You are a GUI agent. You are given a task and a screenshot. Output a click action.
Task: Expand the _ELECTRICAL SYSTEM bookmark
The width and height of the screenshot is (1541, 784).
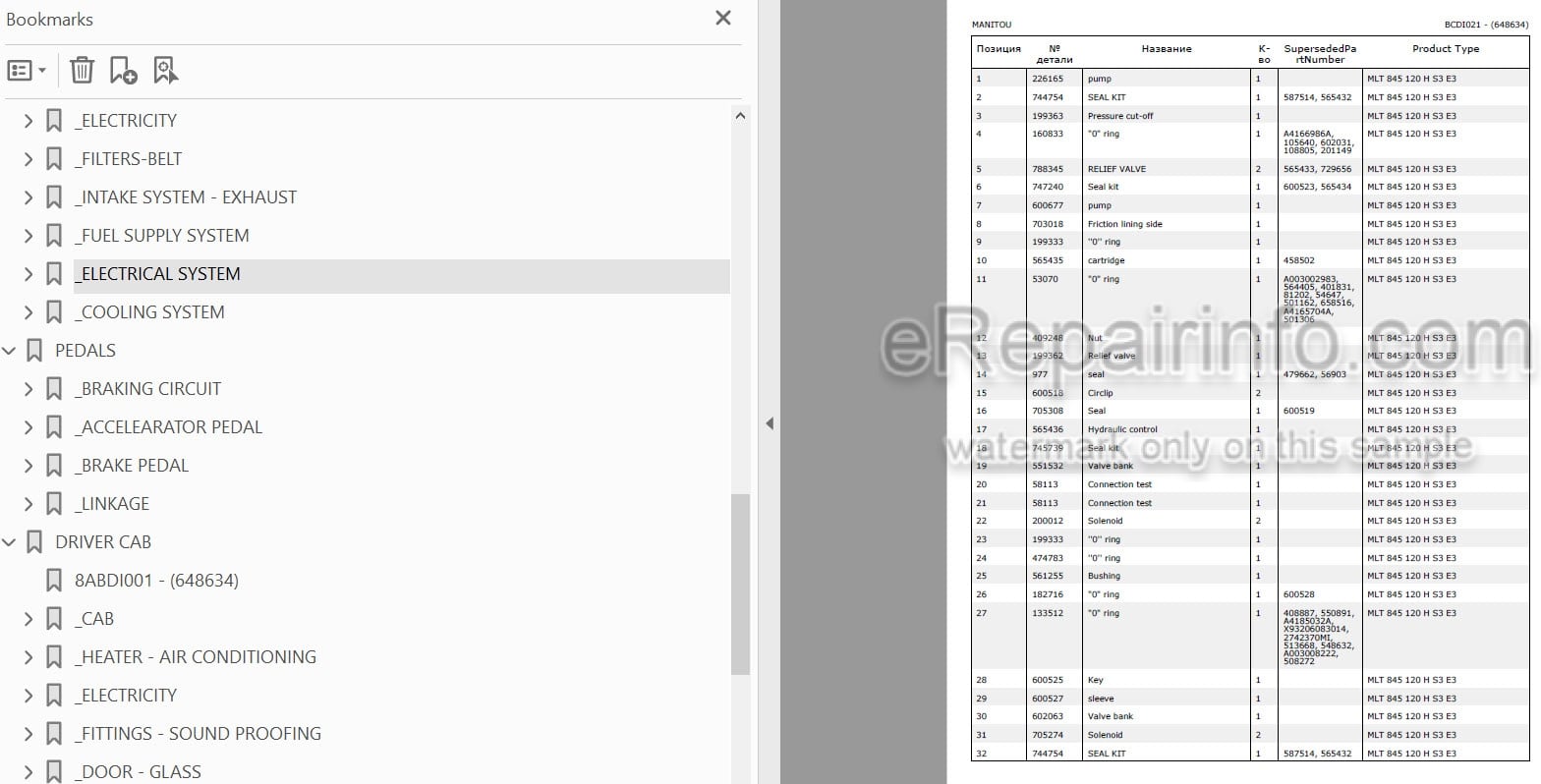(x=29, y=274)
